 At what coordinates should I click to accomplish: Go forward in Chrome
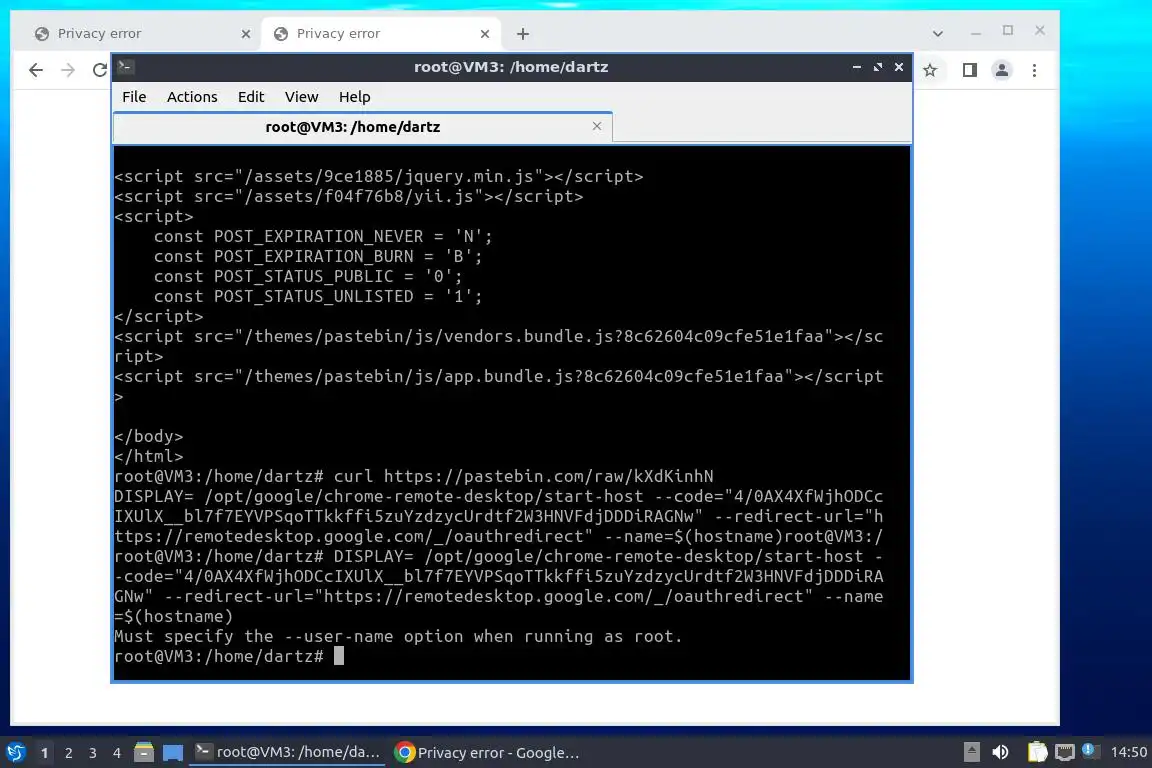(68, 71)
